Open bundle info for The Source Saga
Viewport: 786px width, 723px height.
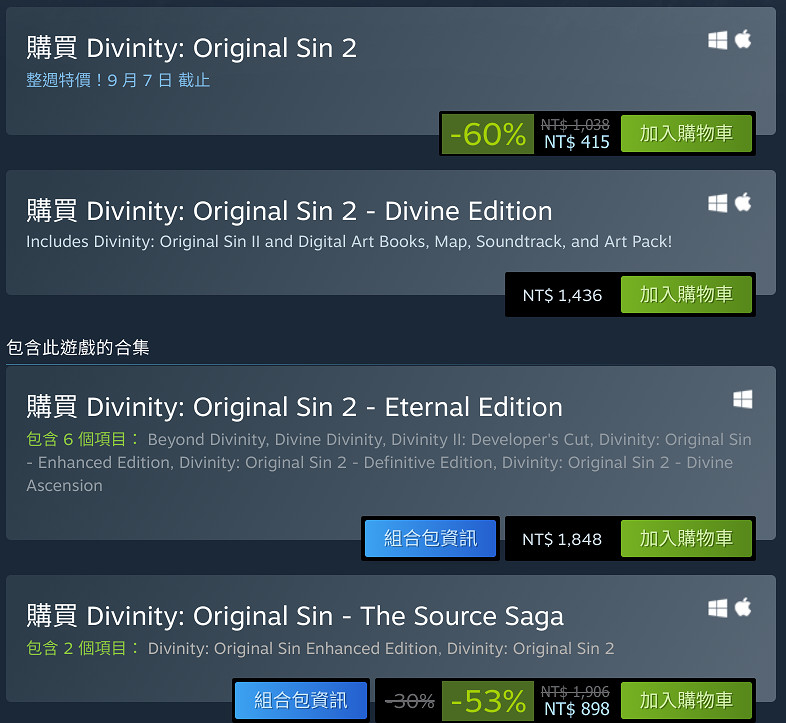[301, 701]
